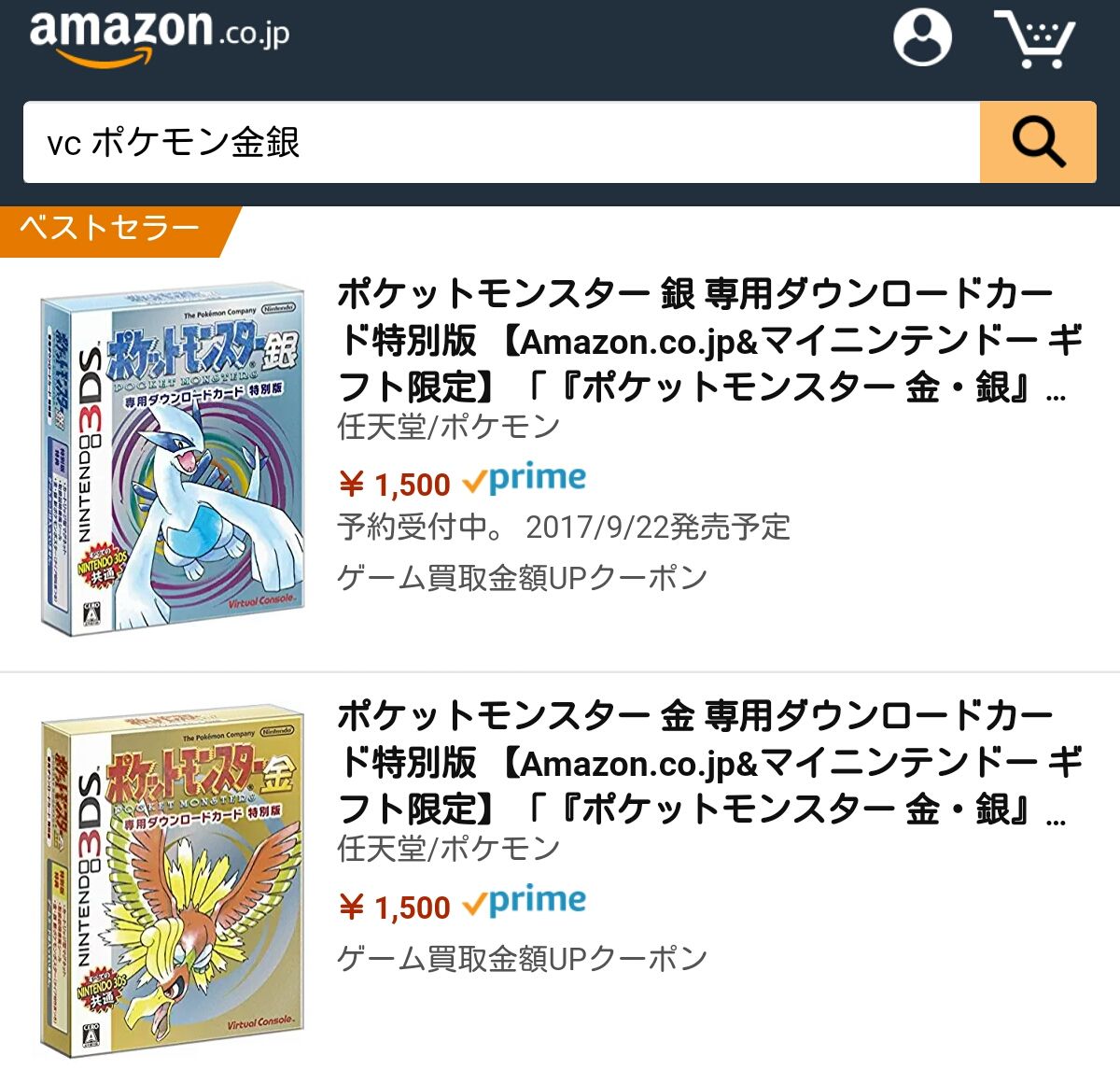Open the shopping cart icon
The width and height of the screenshot is (1120, 1084).
(x=1035, y=38)
